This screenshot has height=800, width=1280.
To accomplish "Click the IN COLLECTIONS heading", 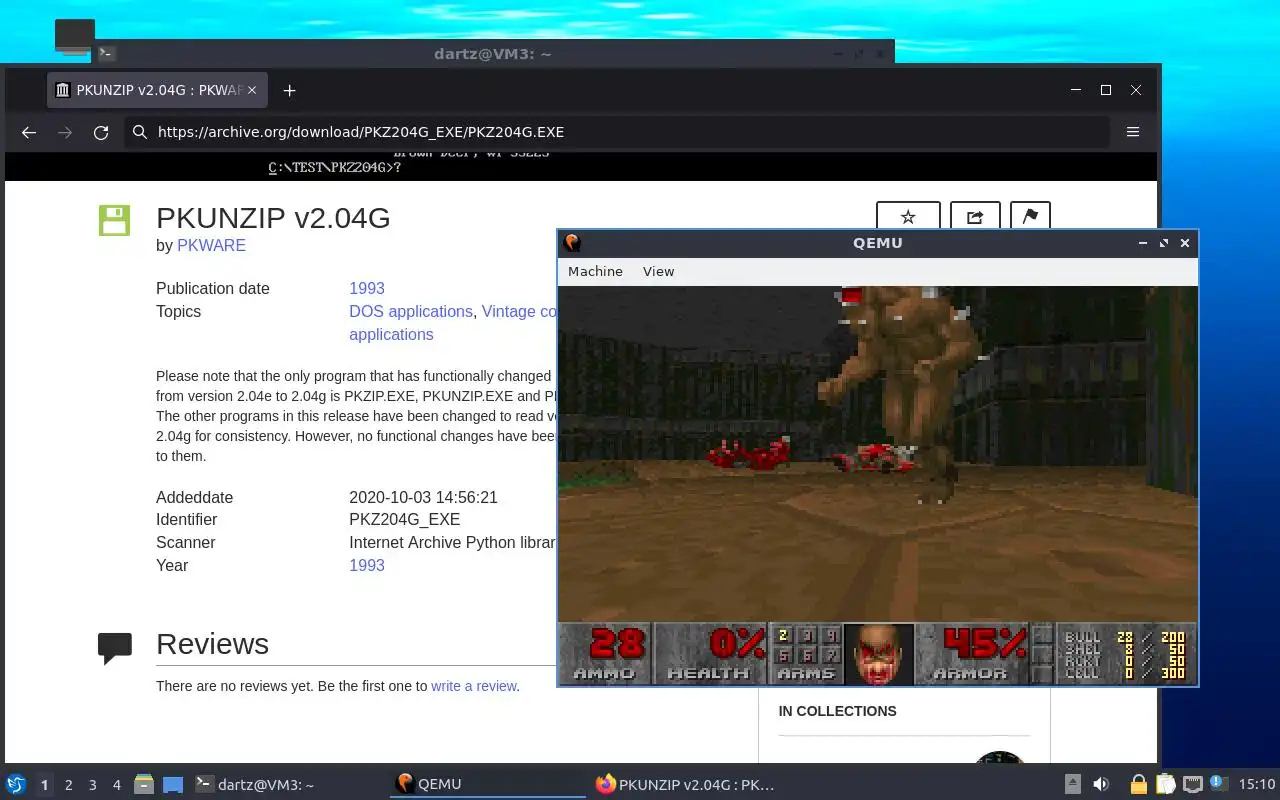I will point(837,711).
